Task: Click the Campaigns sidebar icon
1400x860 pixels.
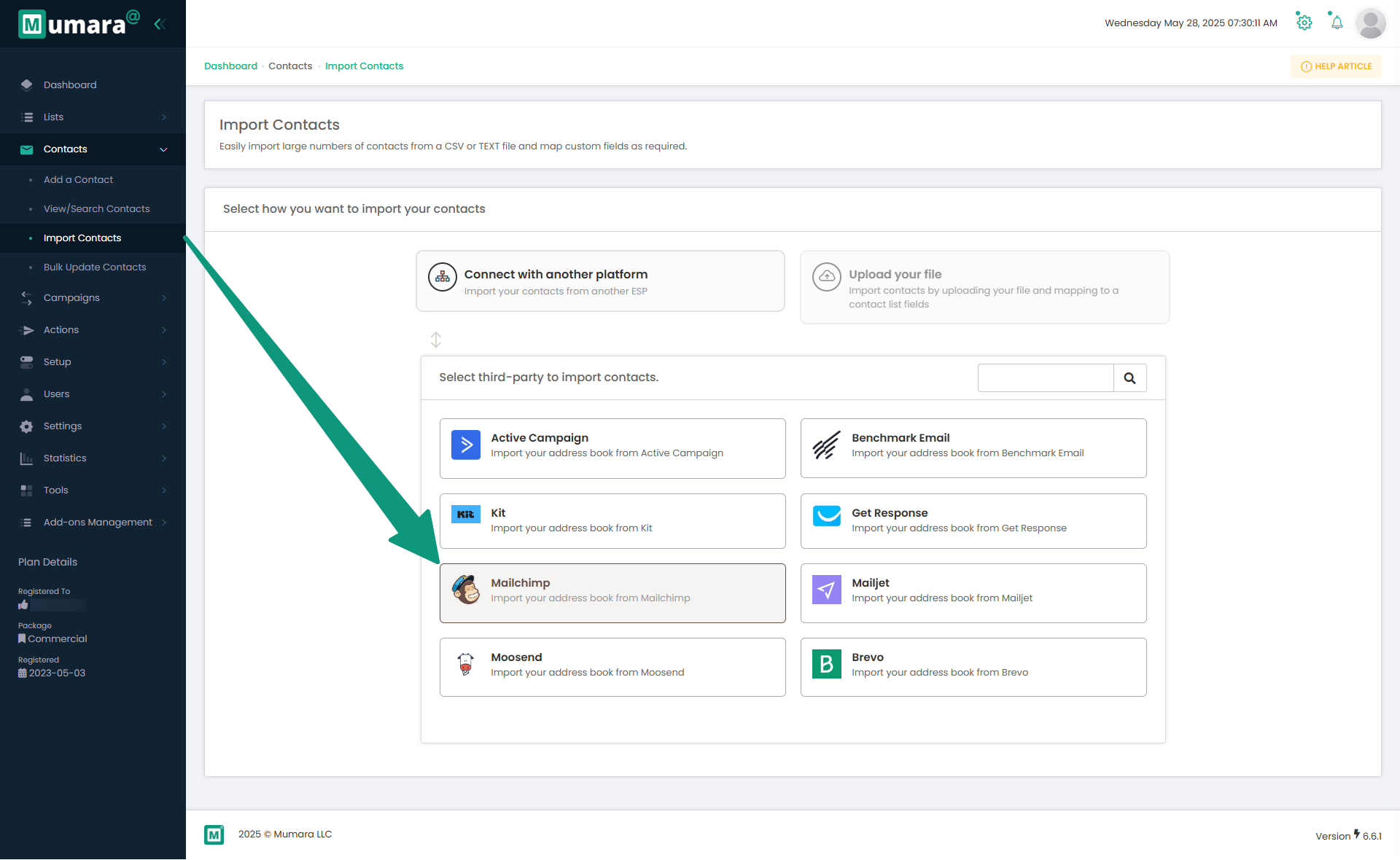Action: pos(27,298)
